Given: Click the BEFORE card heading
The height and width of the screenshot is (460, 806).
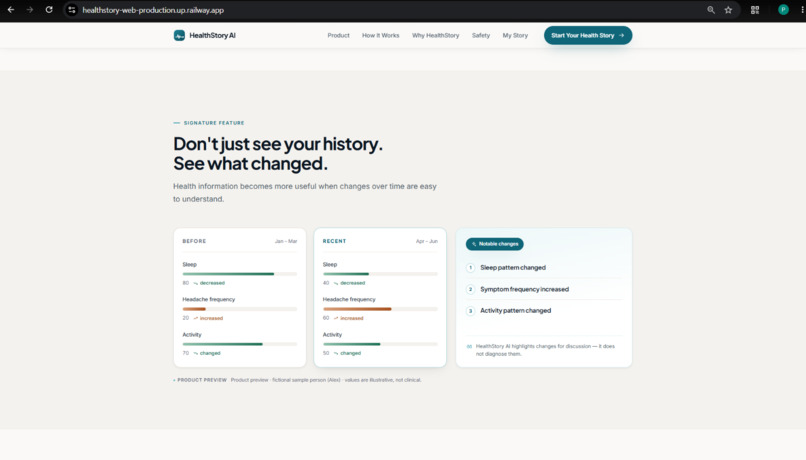Looking at the screenshot, I should coord(194,241).
